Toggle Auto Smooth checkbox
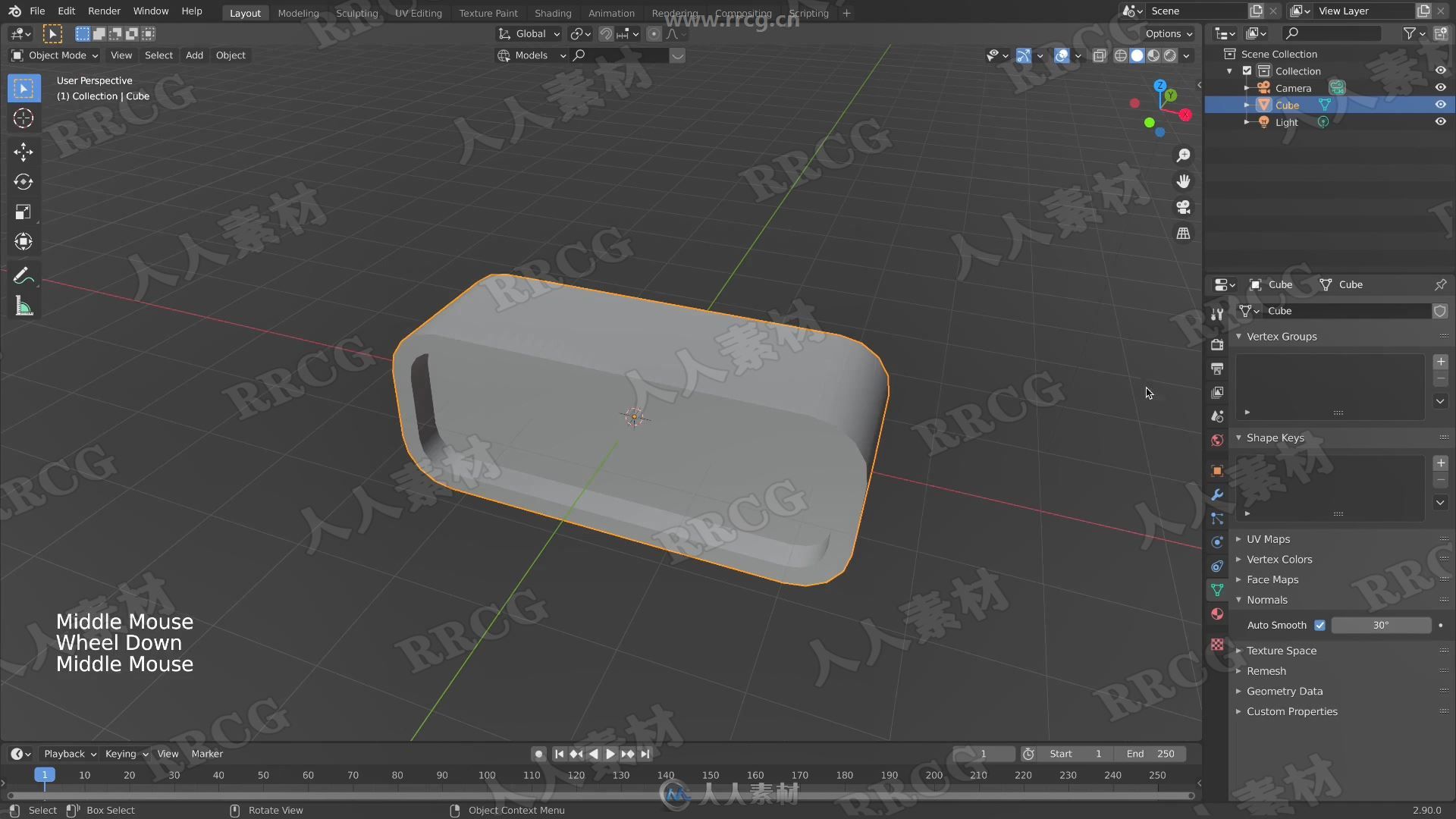The width and height of the screenshot is (1456, 819). tap(1321, 624)
